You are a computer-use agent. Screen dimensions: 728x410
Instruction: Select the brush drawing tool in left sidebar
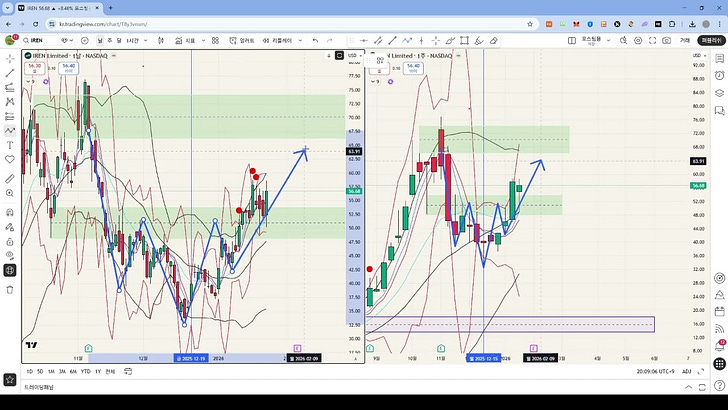coord(10,130)
